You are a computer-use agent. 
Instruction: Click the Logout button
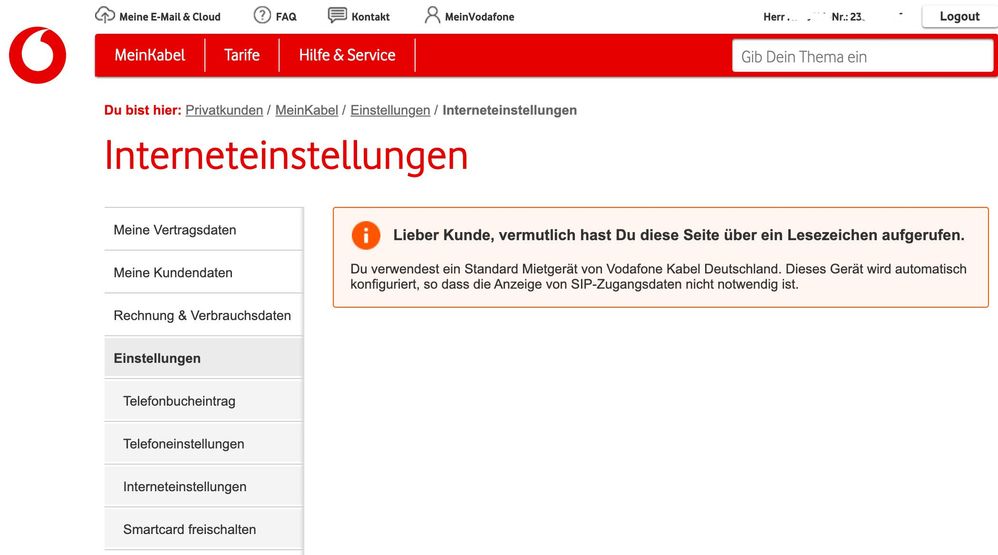coord(959,17)
